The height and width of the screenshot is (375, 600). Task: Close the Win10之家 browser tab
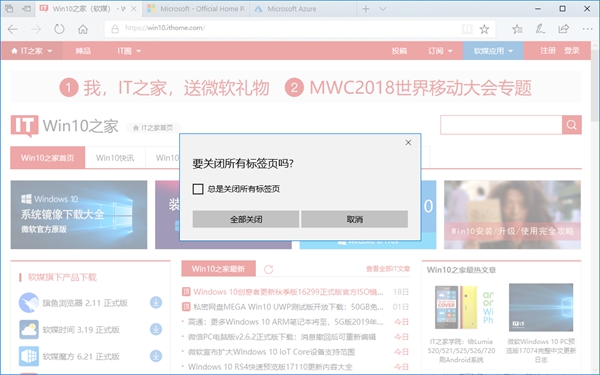pos(134,9)
